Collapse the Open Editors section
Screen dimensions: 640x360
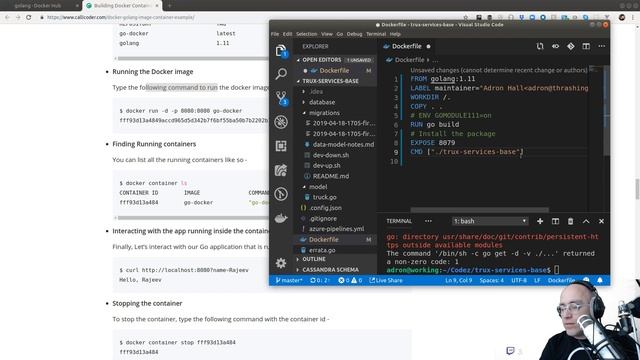335,60
